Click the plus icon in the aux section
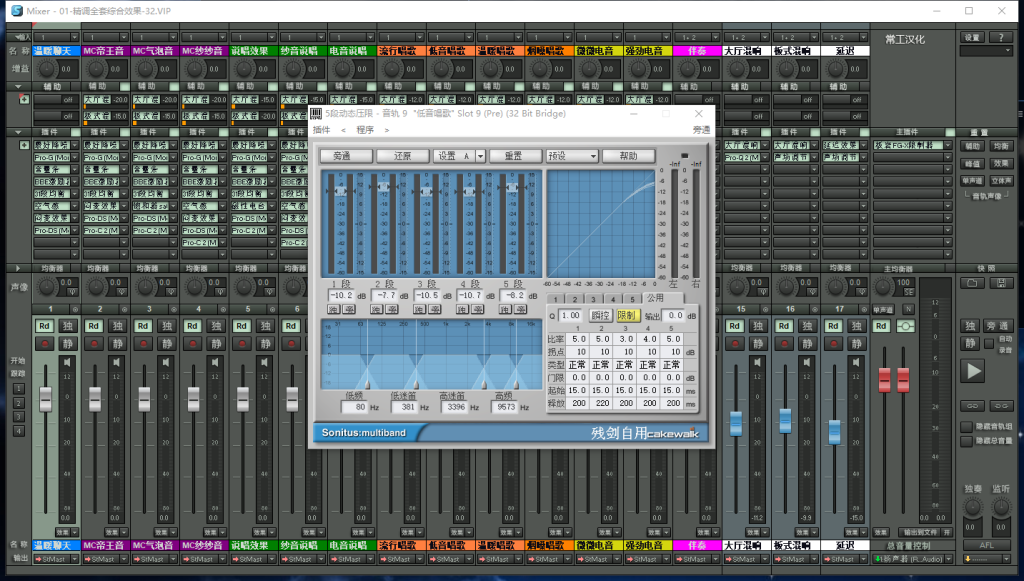The image size is (1024, 581). (x=24, y=99)
